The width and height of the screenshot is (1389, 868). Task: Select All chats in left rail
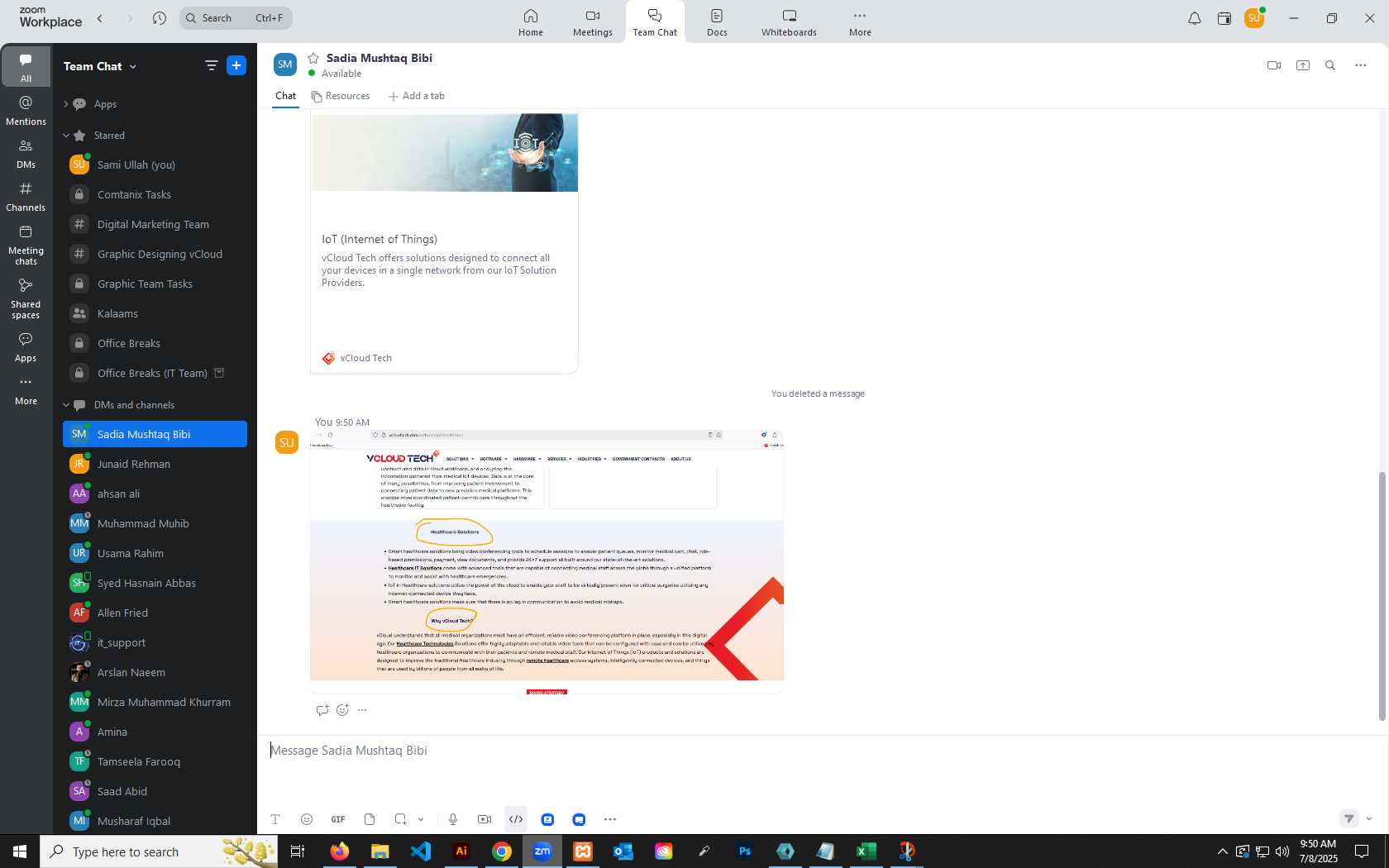(26, 68)
